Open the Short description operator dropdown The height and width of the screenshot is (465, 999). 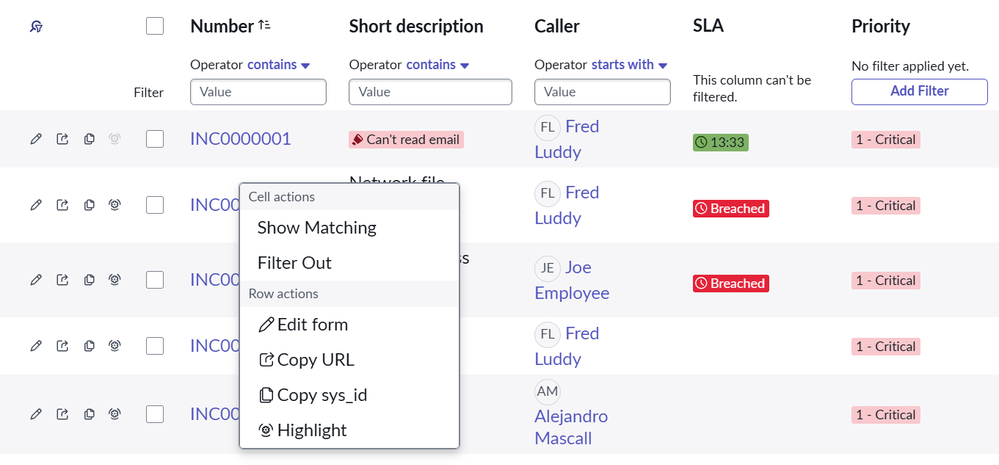tap(438, 64)
